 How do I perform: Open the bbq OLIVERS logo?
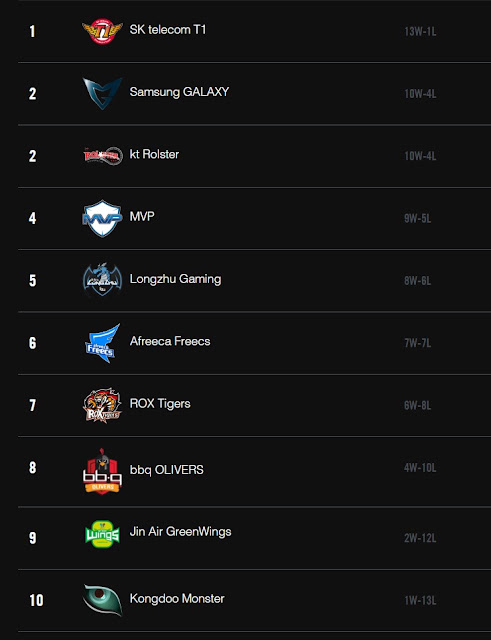(102, 471)
